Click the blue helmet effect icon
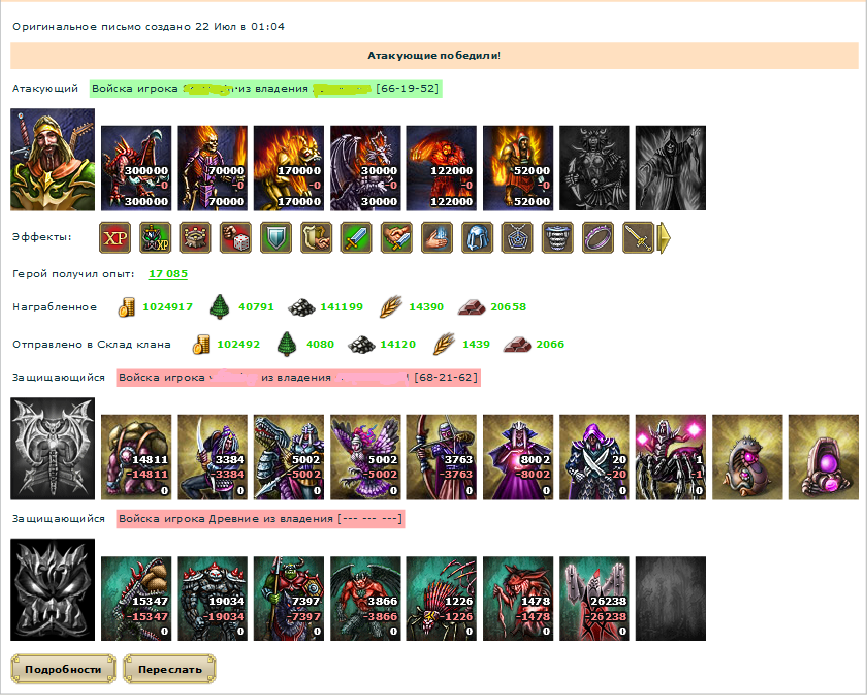 tap(477, 238)
